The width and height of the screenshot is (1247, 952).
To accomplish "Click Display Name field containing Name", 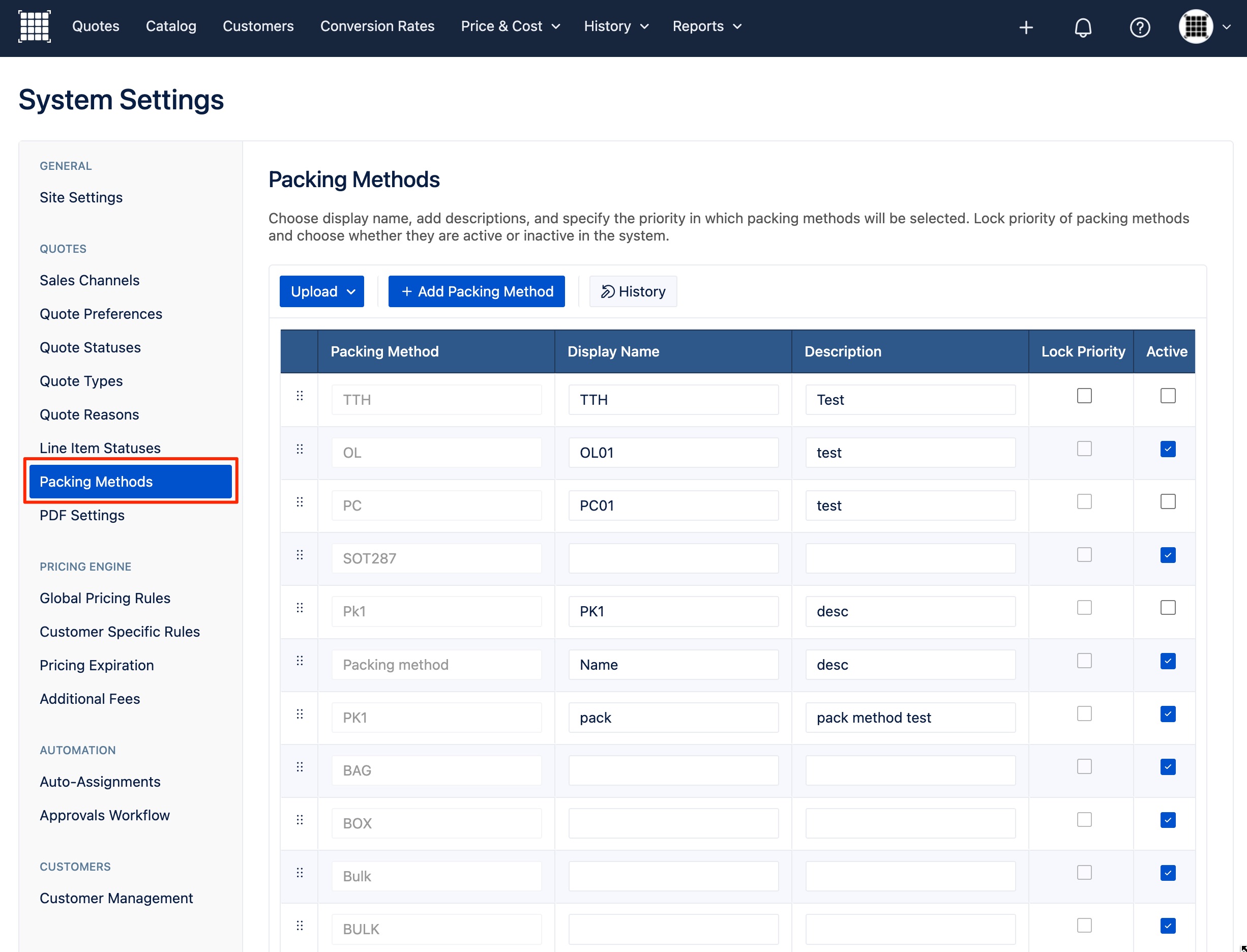I will point(673,665).
